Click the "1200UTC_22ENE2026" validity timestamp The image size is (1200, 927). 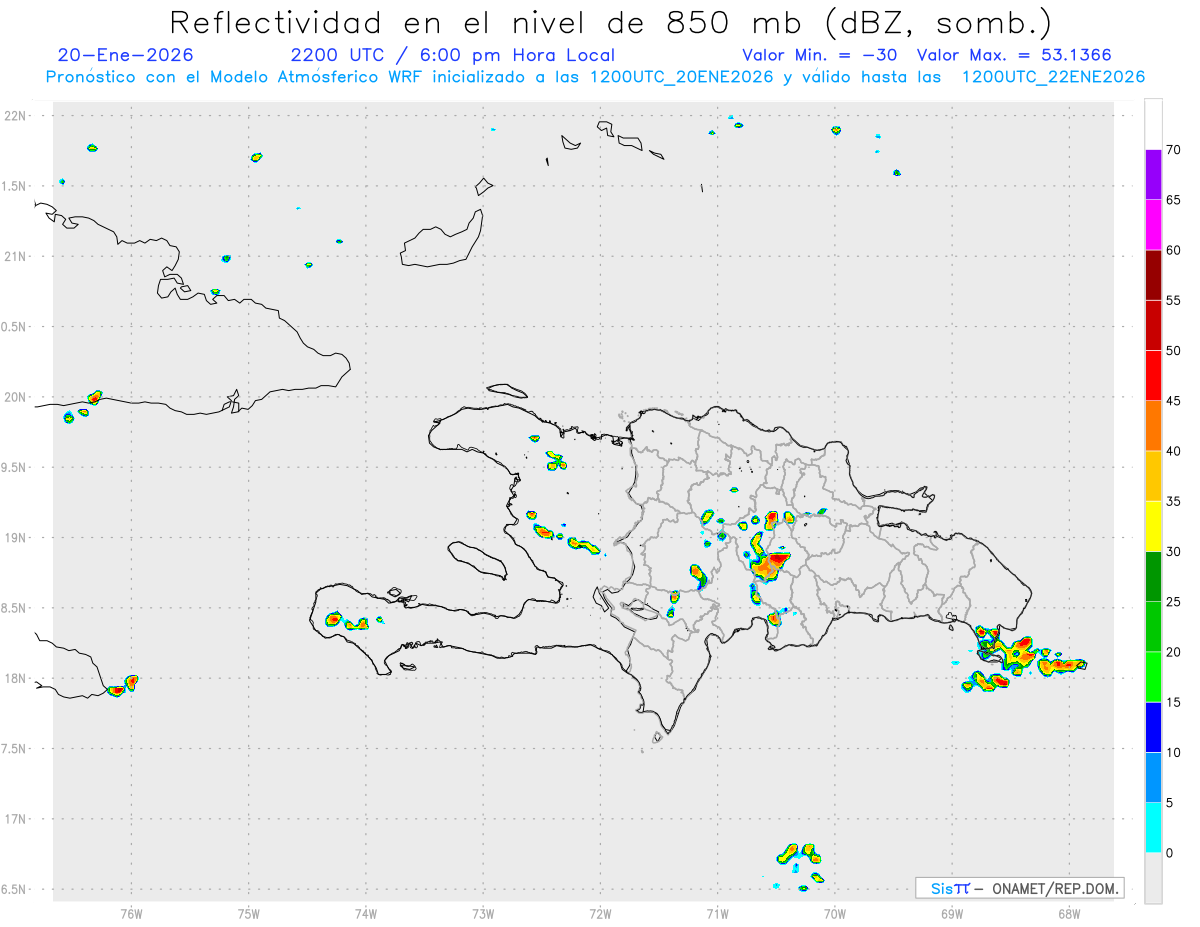coord(1053,77)
